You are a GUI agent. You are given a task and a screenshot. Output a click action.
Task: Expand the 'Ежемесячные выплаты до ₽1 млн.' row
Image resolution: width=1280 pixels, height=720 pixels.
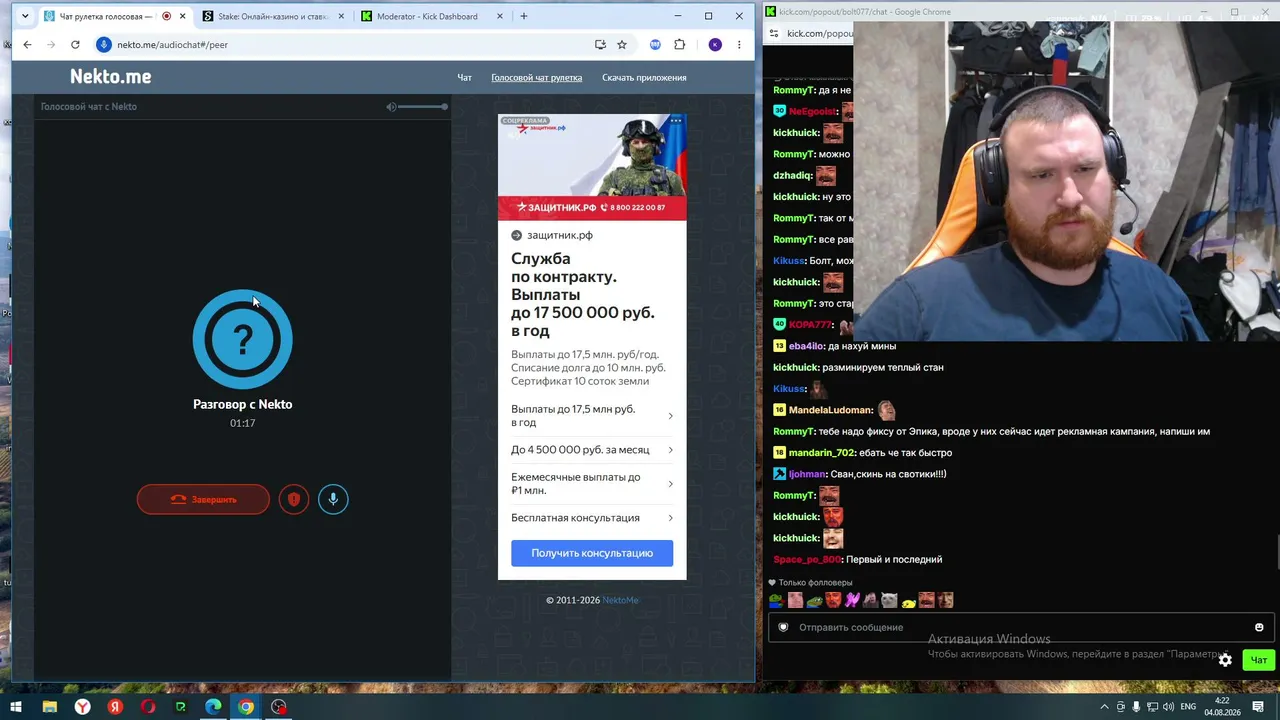click(592, 484)
